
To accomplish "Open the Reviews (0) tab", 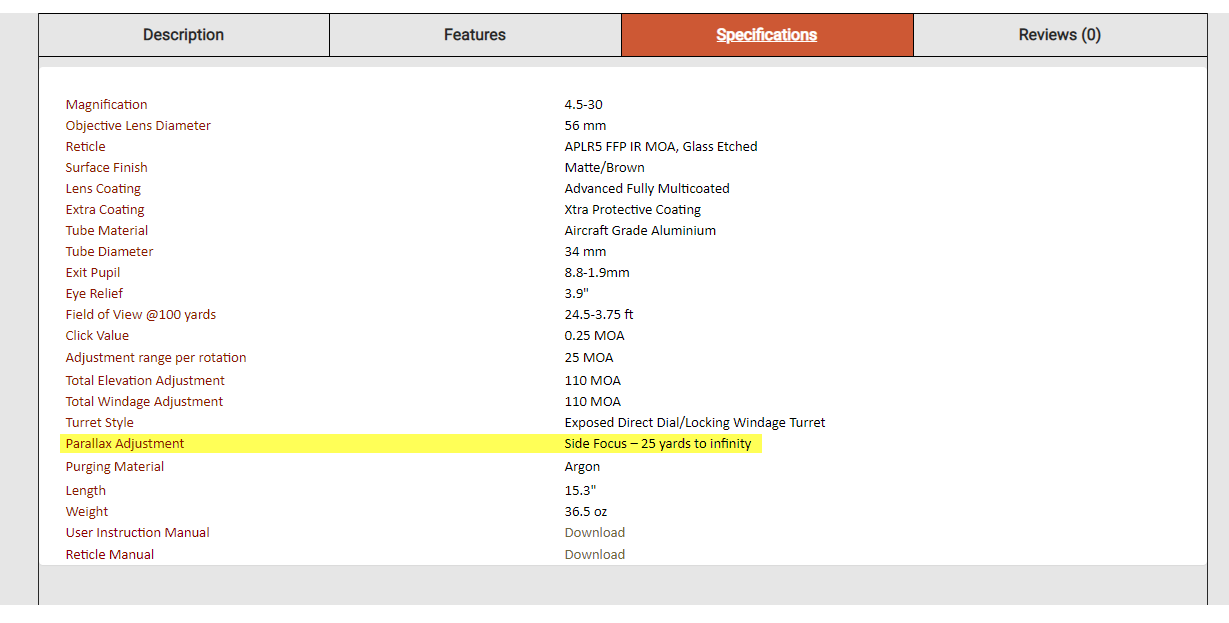I will [x=1059, y=35].
